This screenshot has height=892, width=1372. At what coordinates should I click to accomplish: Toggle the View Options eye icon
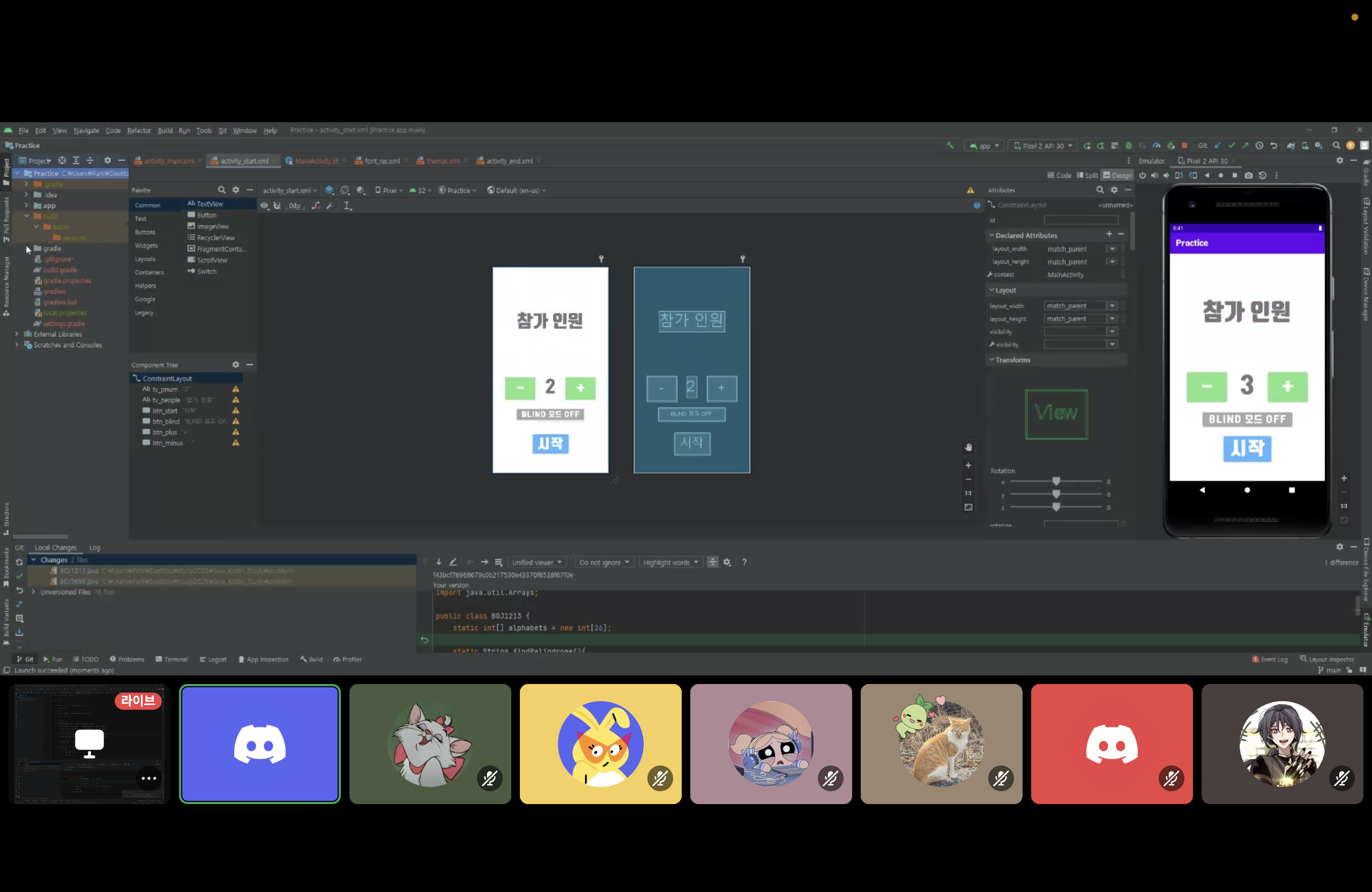click(x=264, y=205)
